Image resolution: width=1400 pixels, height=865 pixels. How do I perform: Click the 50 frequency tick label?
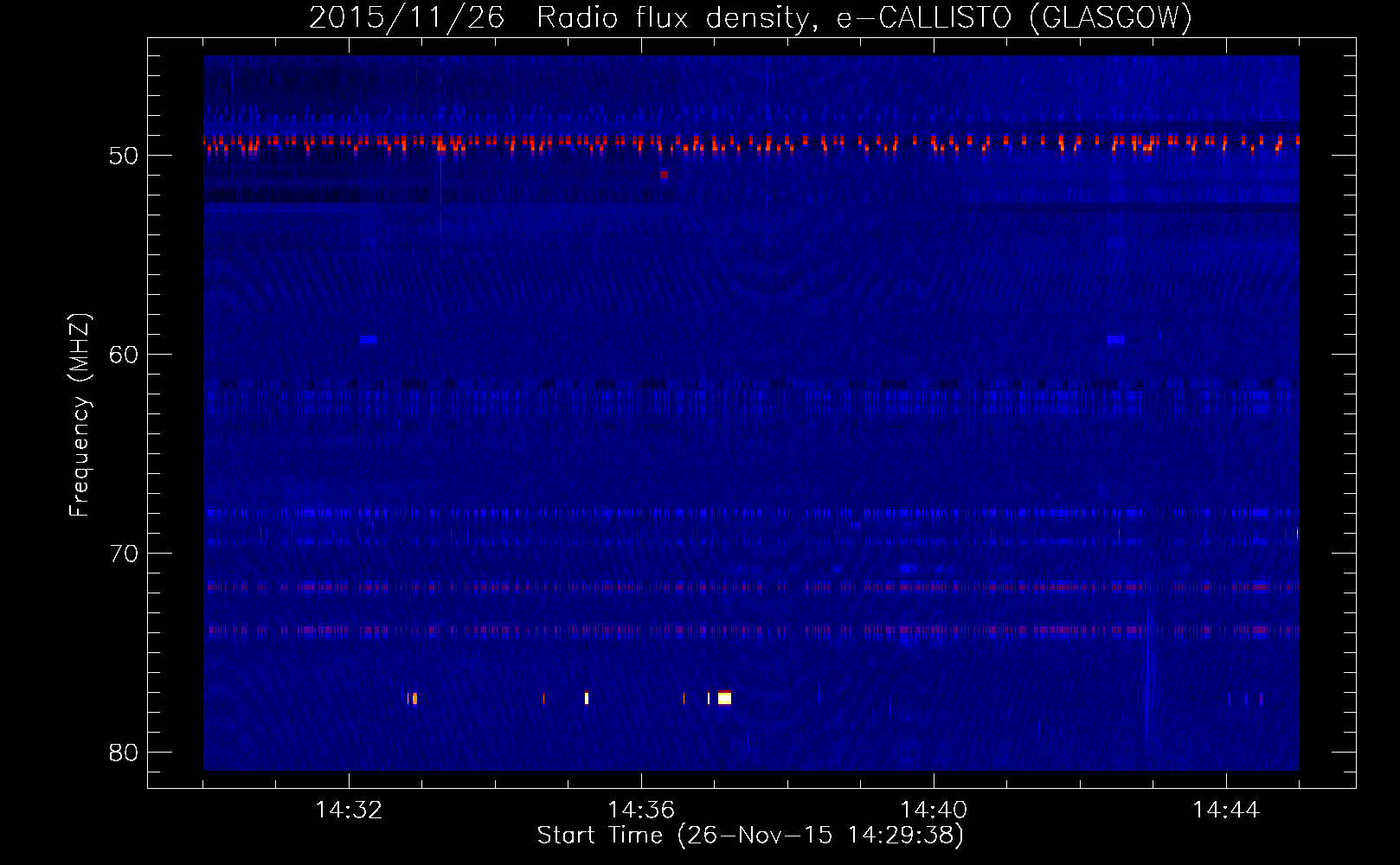coord(125,156)
